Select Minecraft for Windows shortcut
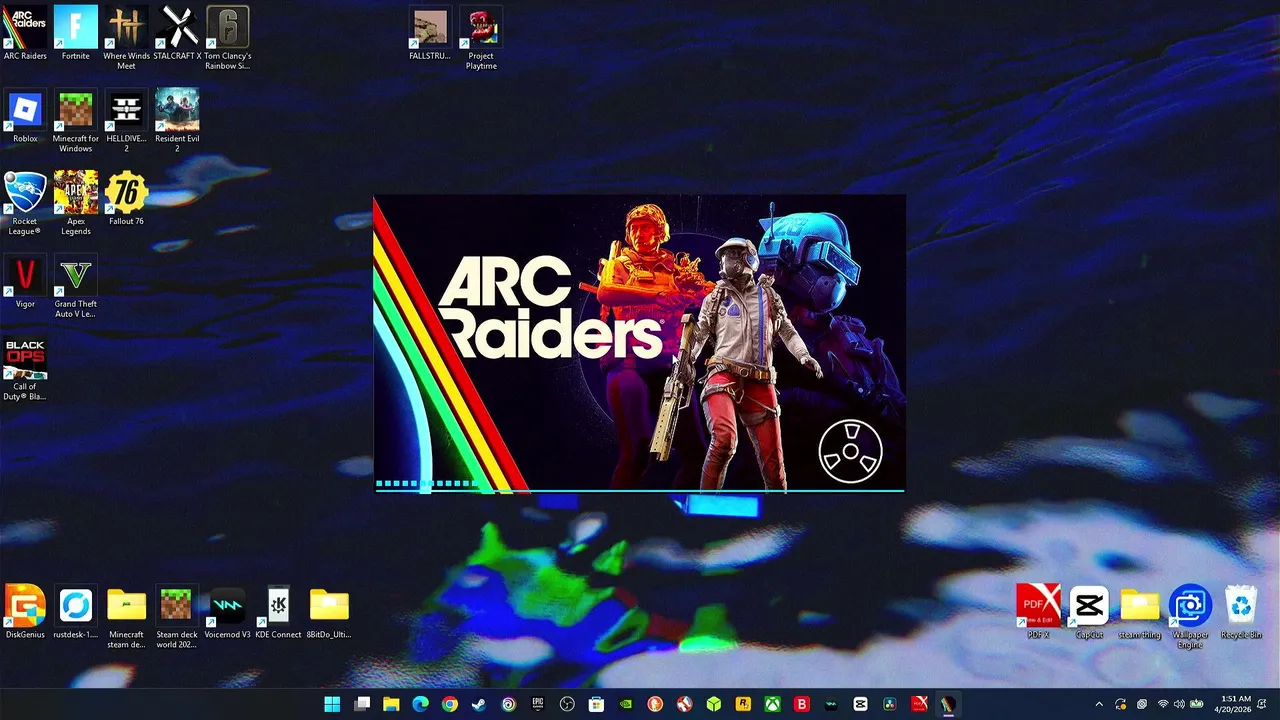 coord(76,121)
